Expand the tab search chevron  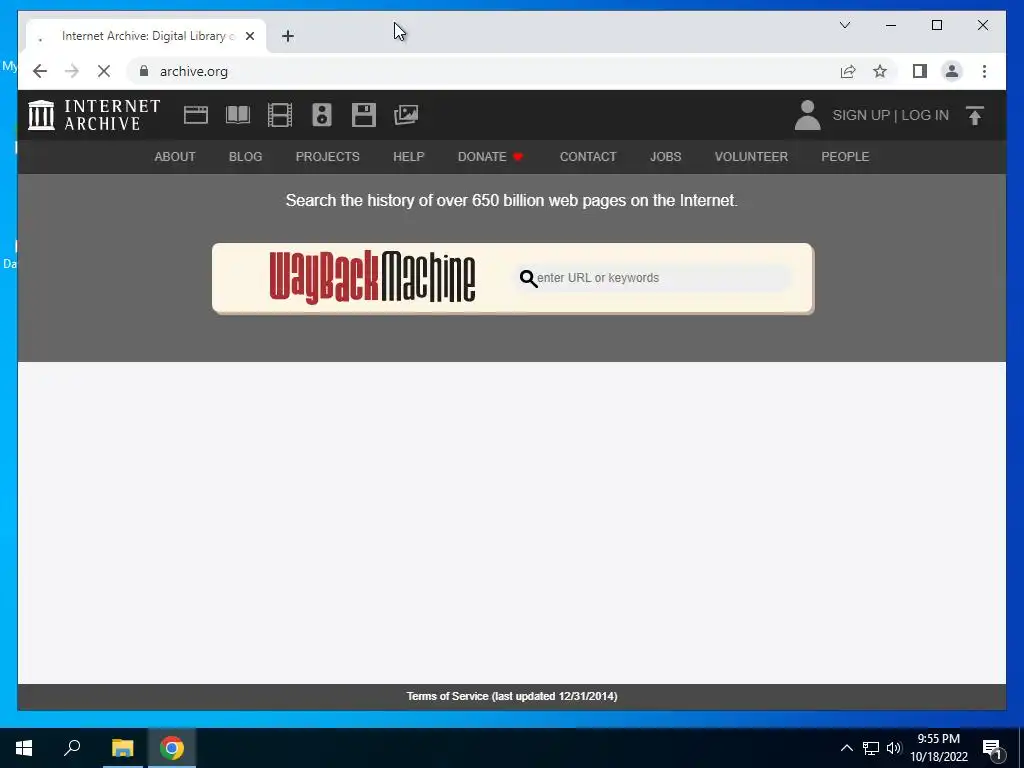pos(844,25)
